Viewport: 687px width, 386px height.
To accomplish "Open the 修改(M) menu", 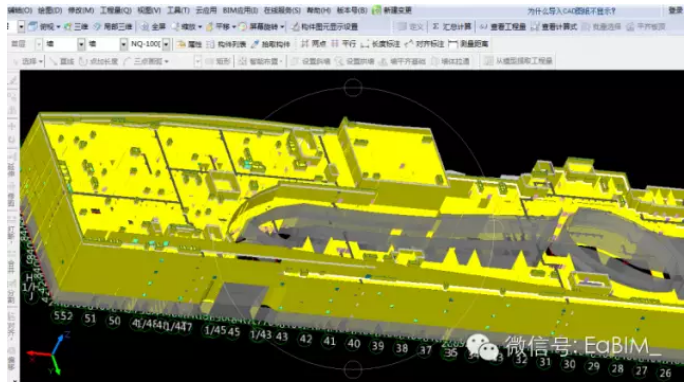I will point(81,10).
